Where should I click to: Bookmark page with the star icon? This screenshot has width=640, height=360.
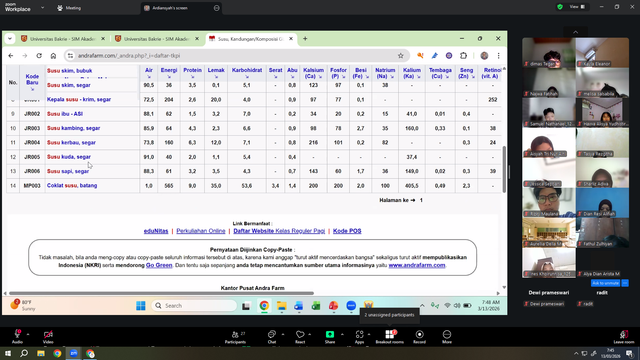point(400,56)
